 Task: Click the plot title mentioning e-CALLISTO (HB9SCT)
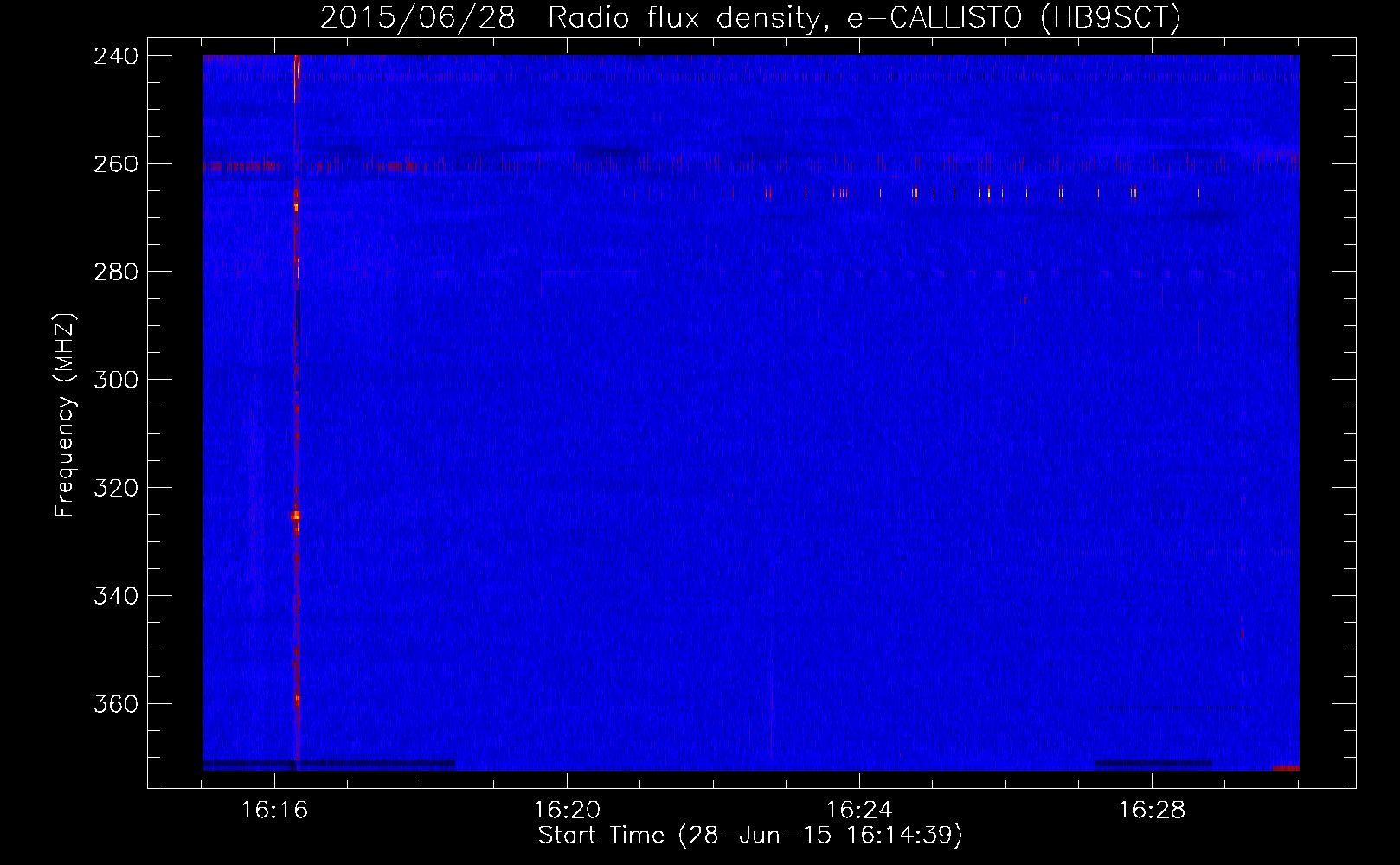(750, 17)
